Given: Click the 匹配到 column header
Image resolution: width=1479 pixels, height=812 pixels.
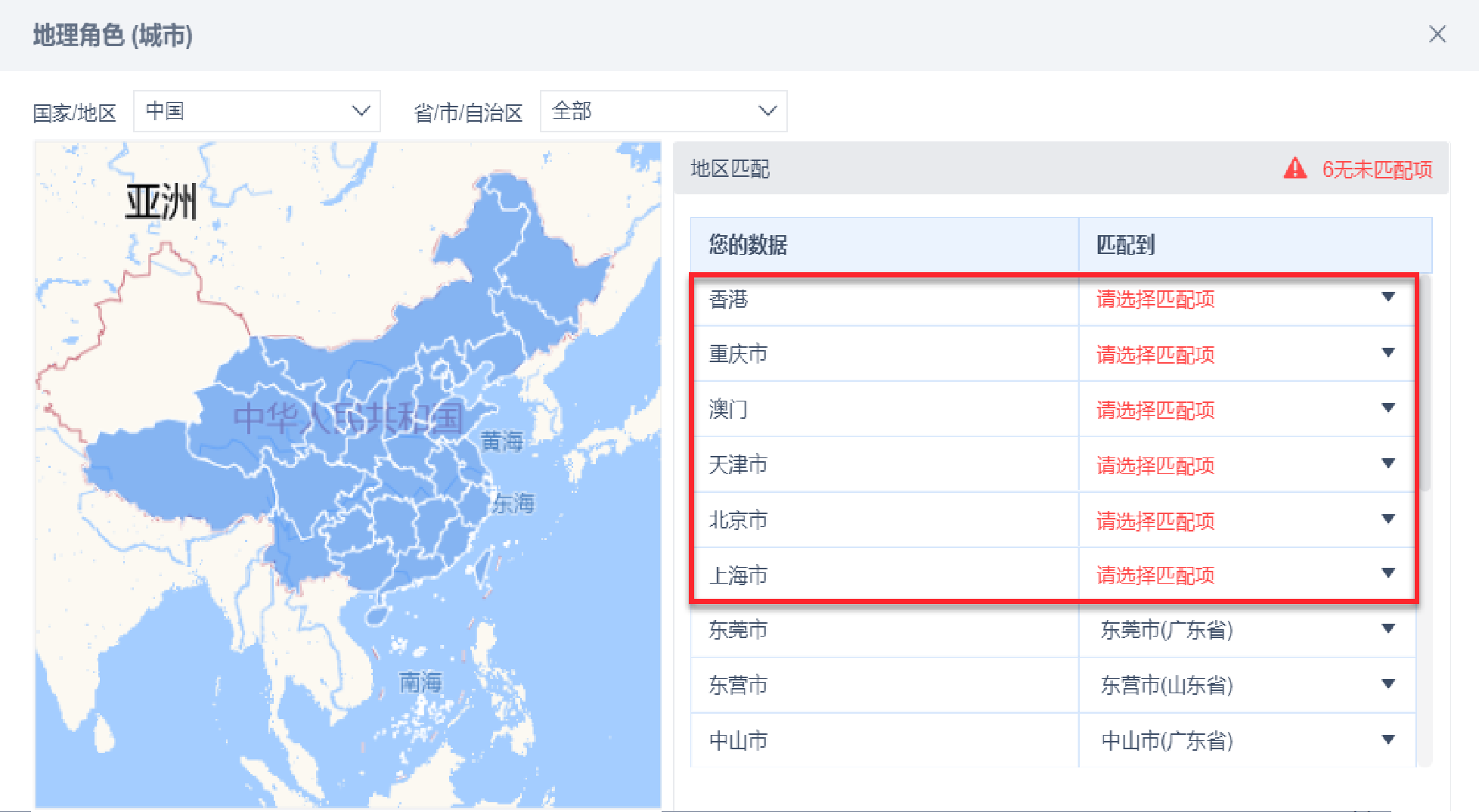Looking at the screenshot, I should pyautogui.click(x=1125, y=245).
